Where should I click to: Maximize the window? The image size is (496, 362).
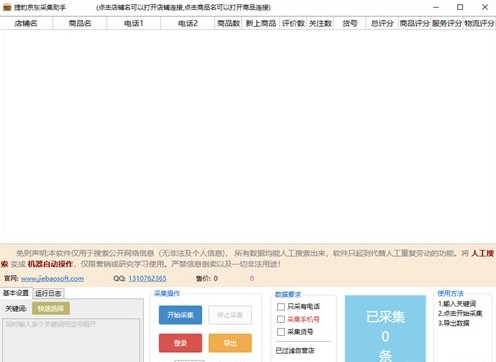(x=460, y=7)
